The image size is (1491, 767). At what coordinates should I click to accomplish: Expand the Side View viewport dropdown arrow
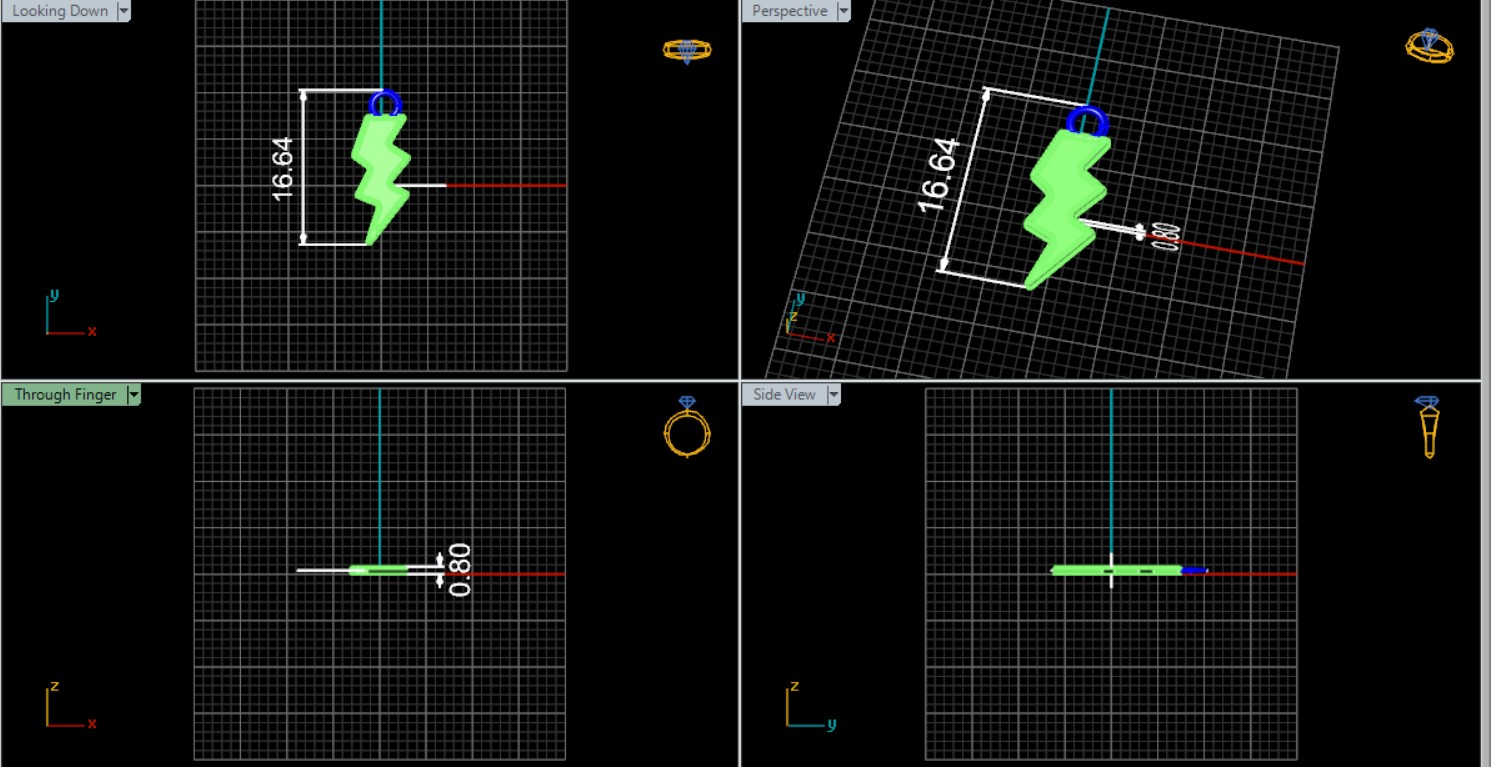point(832,395)
